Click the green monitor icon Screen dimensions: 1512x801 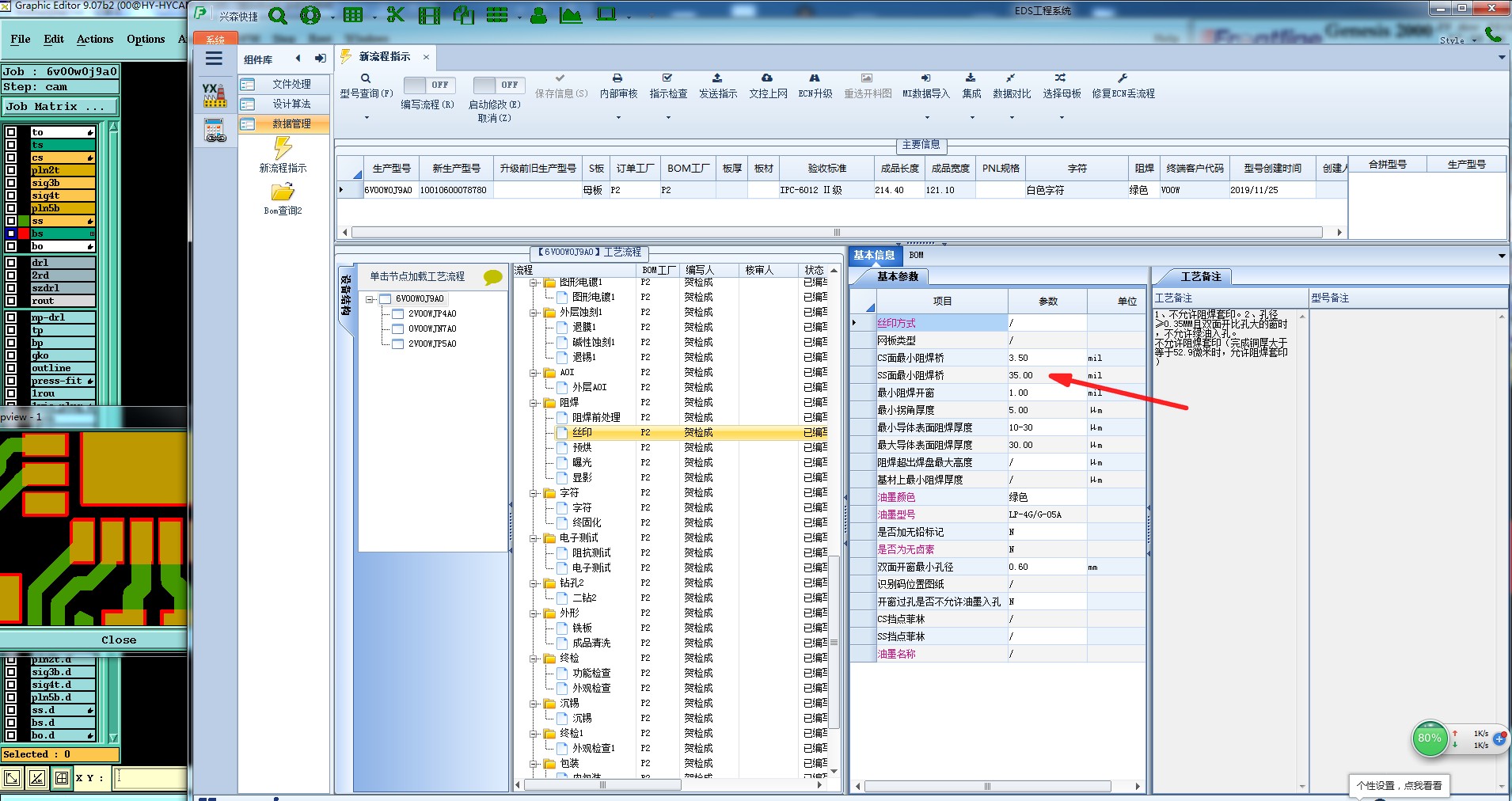(606, 14)
